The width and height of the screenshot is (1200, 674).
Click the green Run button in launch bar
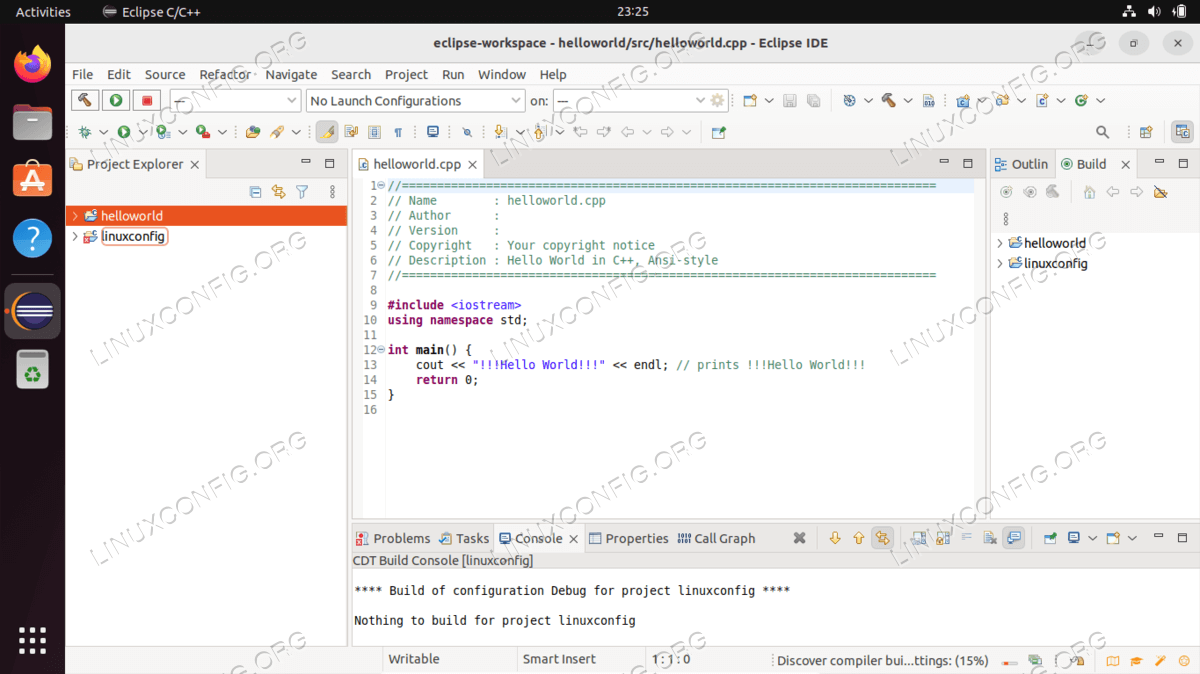pyautogui.click(x=116, y=101)
